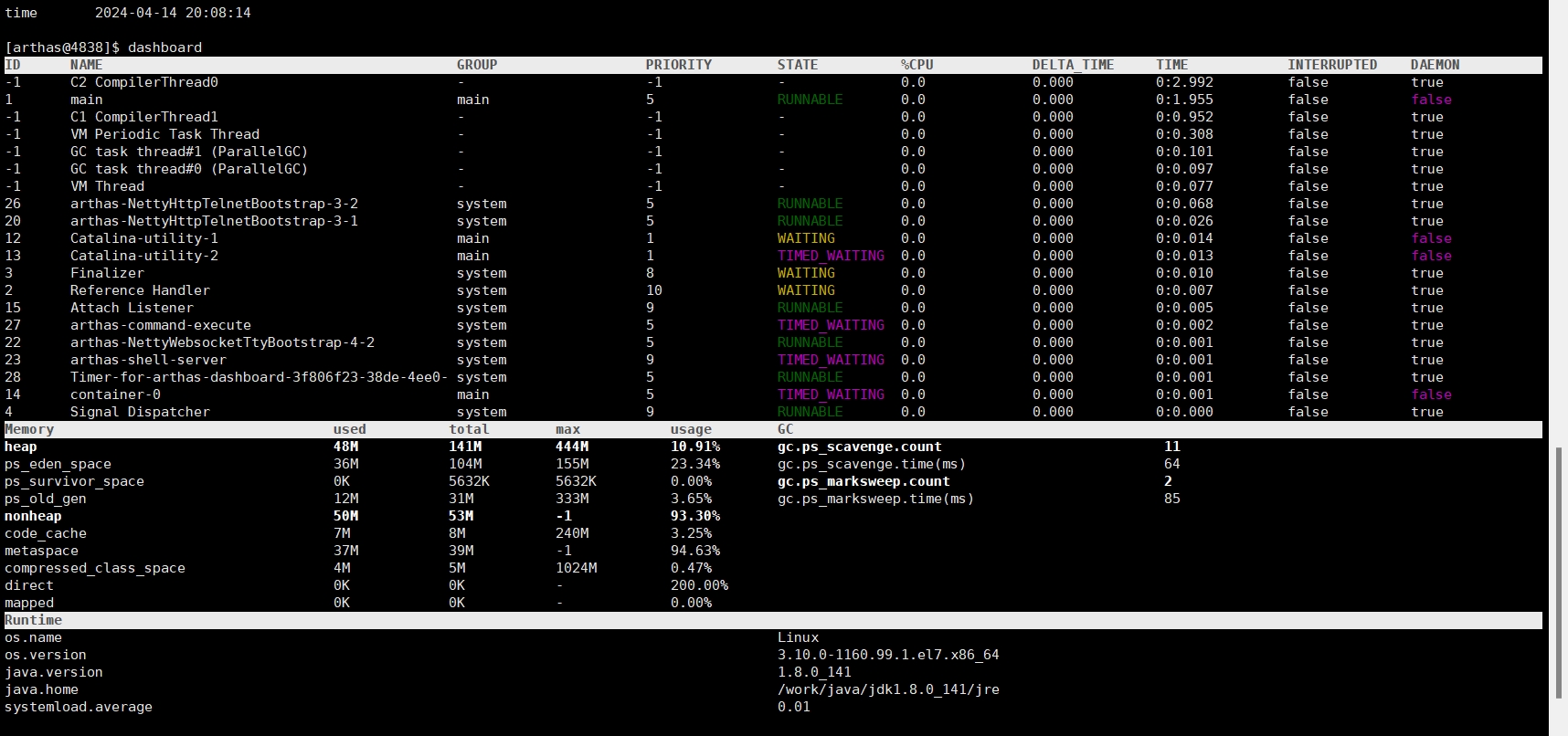Click the 'metaspace' row label
1568x736 pixels.
pyautogui.click(x=41, y=551)
